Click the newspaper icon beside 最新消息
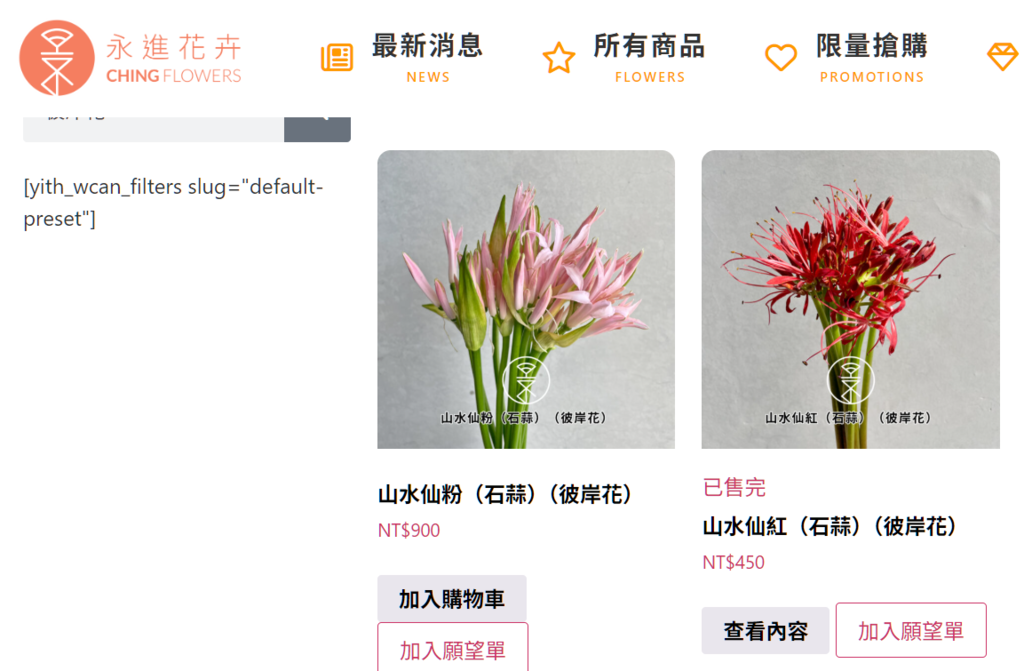The height and width of the screenshot is (671, 1024). tap(337, 57)
